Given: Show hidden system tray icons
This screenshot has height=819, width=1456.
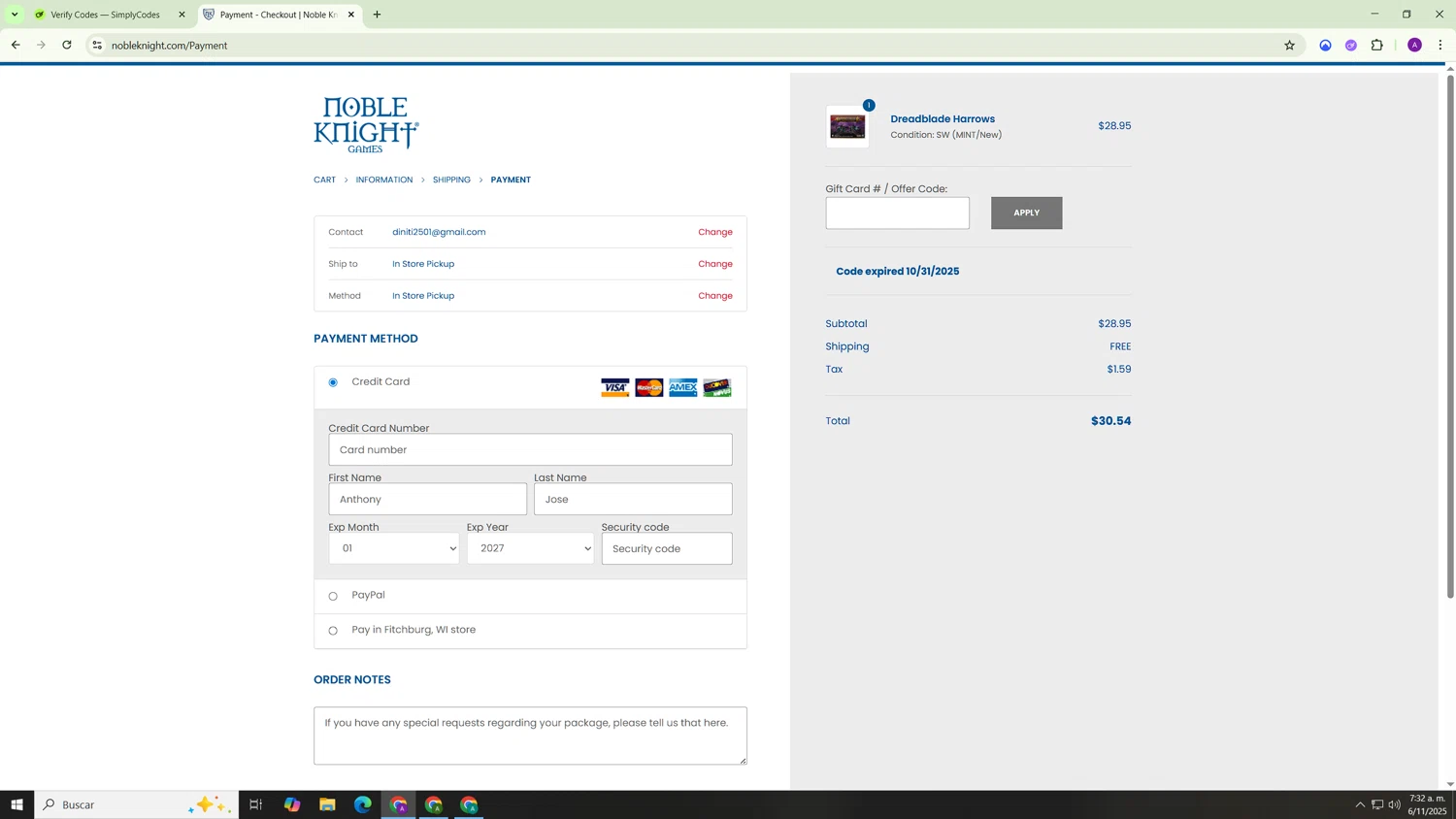Looking at the screenshot, I should [x=1360, y=804].
